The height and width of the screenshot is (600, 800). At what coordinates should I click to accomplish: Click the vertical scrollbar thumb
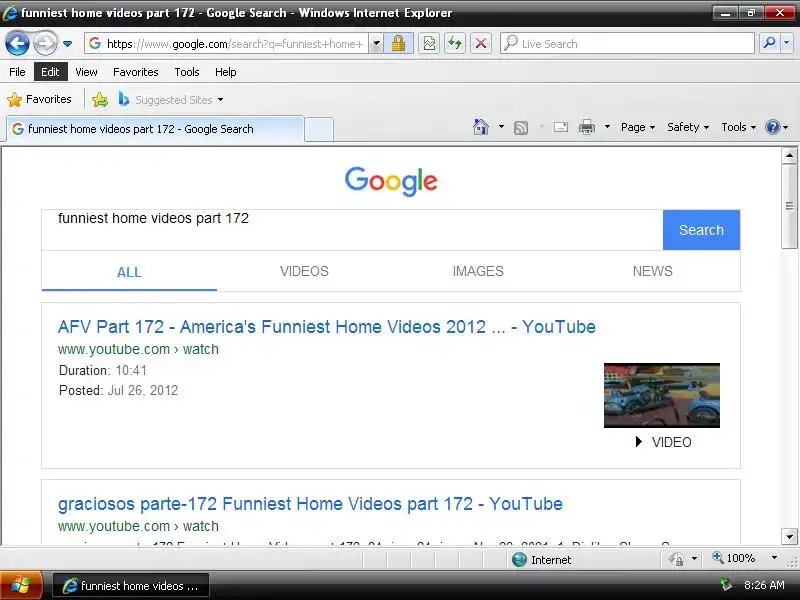[x=789, y=206]
